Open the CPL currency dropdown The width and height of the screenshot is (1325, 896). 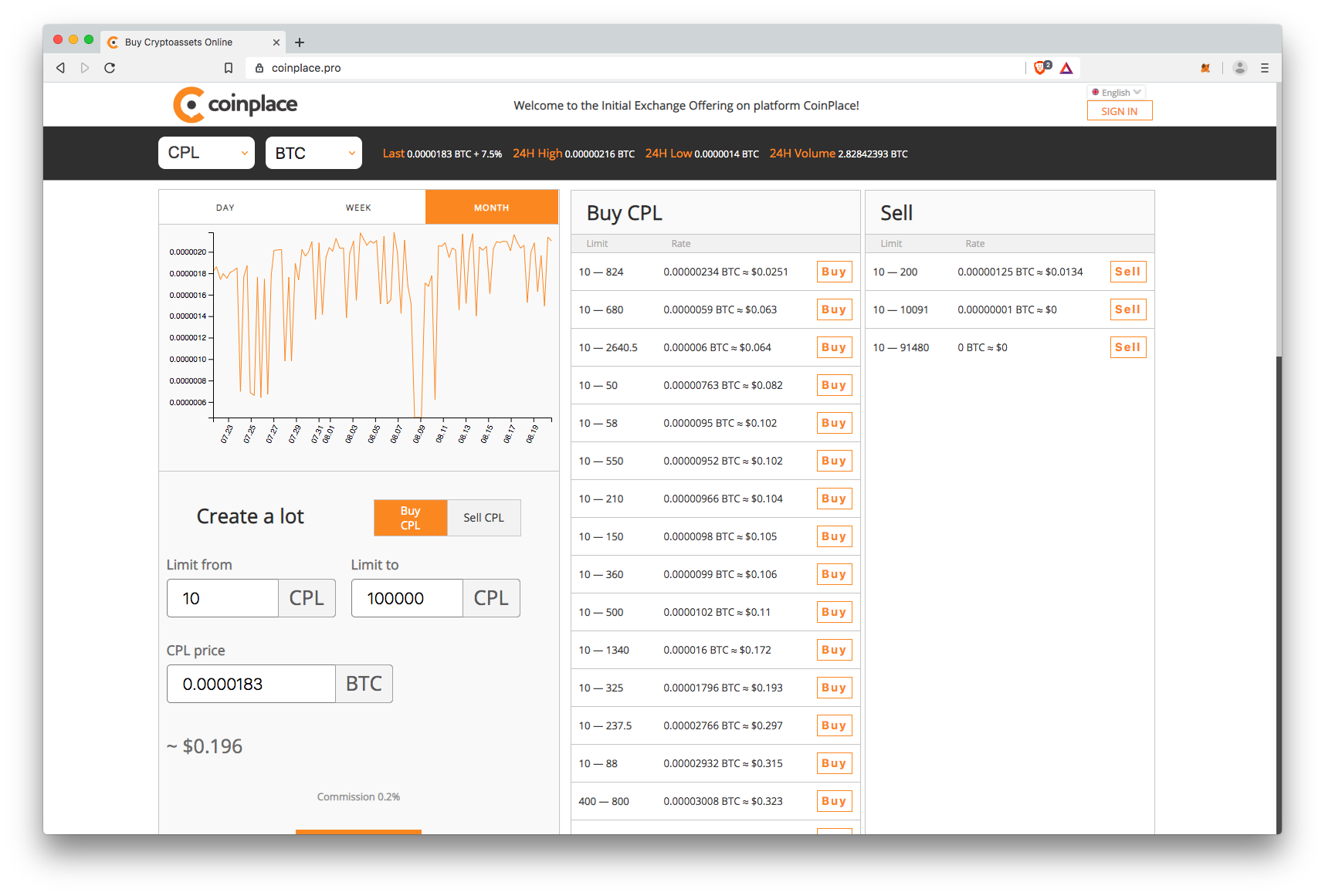206,153
